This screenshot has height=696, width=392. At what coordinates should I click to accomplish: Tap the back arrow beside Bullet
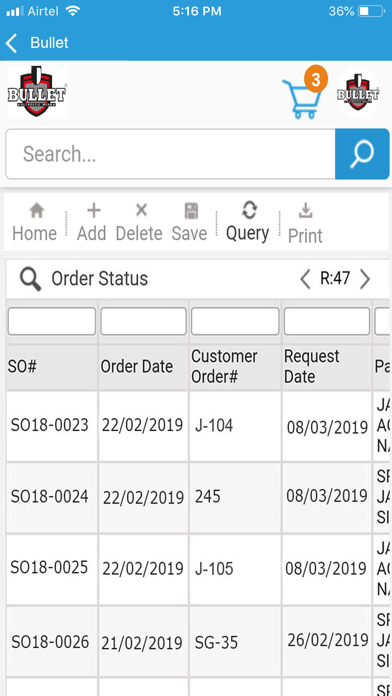12,43
